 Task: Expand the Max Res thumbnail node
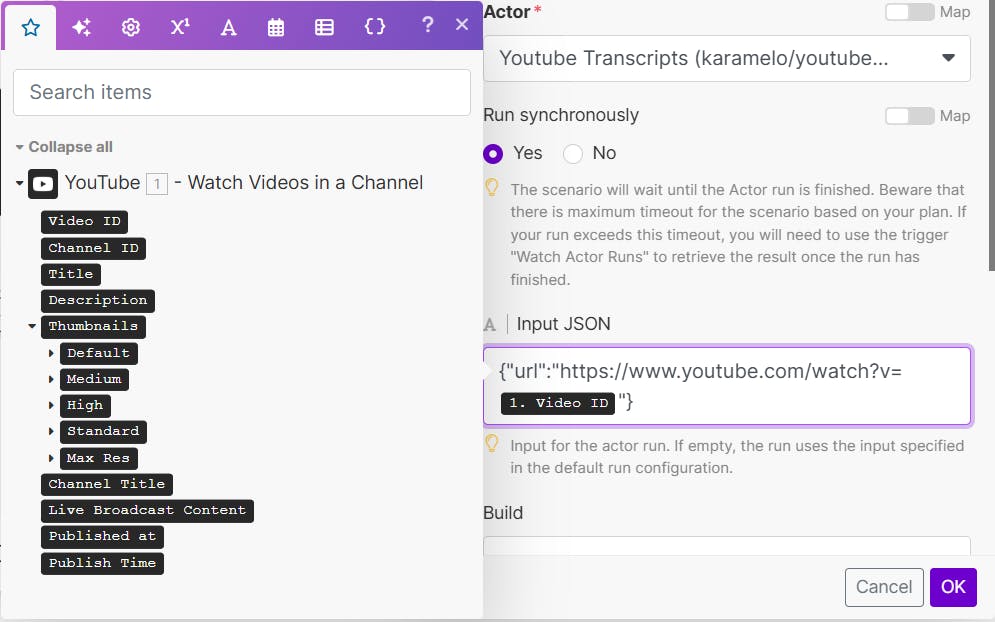pos(51,458)
